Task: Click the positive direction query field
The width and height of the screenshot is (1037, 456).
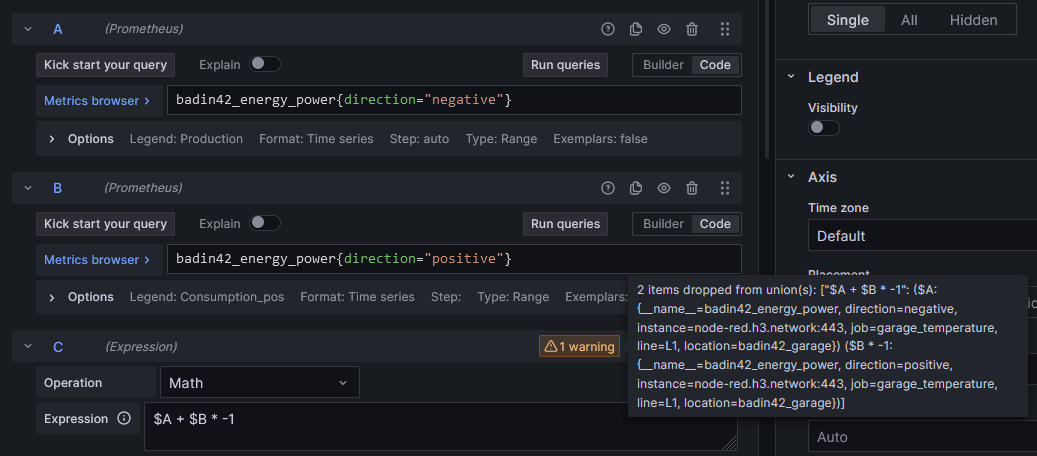Action: click(x=454, y=259)
